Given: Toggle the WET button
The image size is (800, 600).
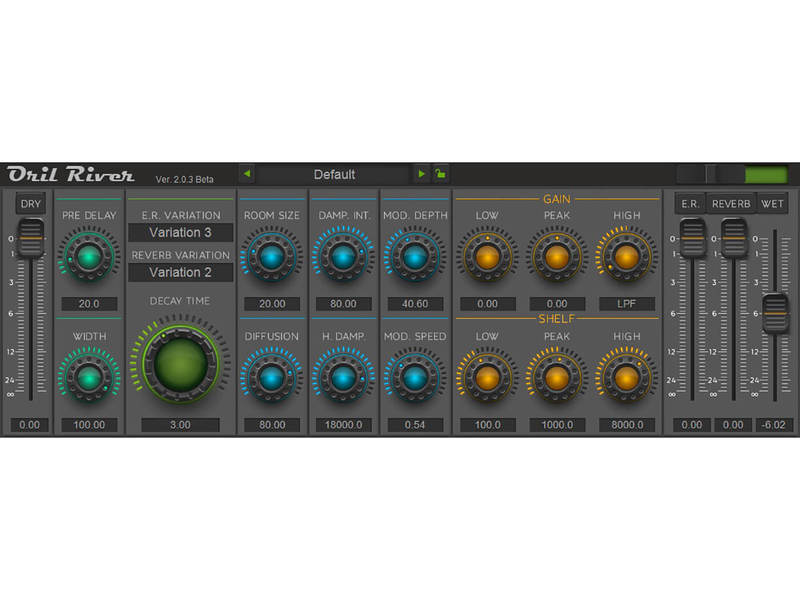Looking at the screenshot, I should (x=772, y=204).
